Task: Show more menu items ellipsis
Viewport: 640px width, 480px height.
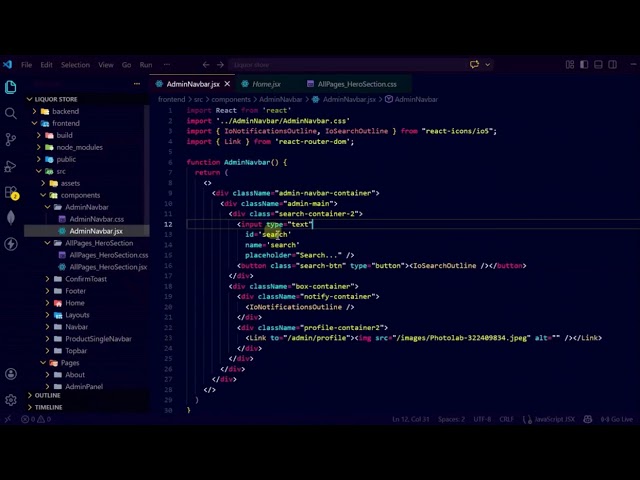Action: (x=167, y=65)
